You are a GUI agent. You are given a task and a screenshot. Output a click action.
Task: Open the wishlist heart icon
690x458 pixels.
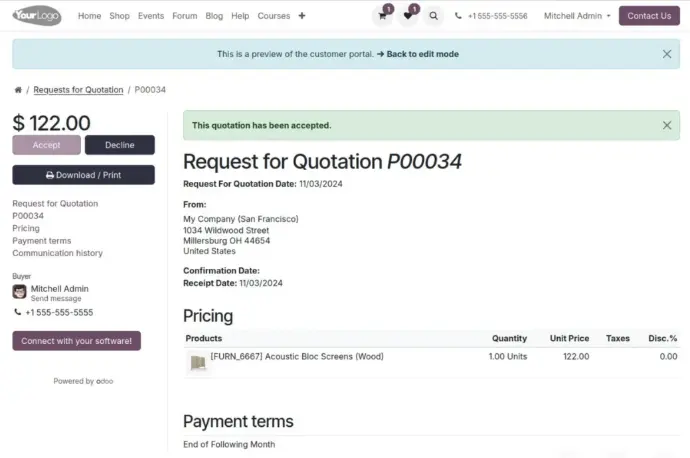(408, 16)
